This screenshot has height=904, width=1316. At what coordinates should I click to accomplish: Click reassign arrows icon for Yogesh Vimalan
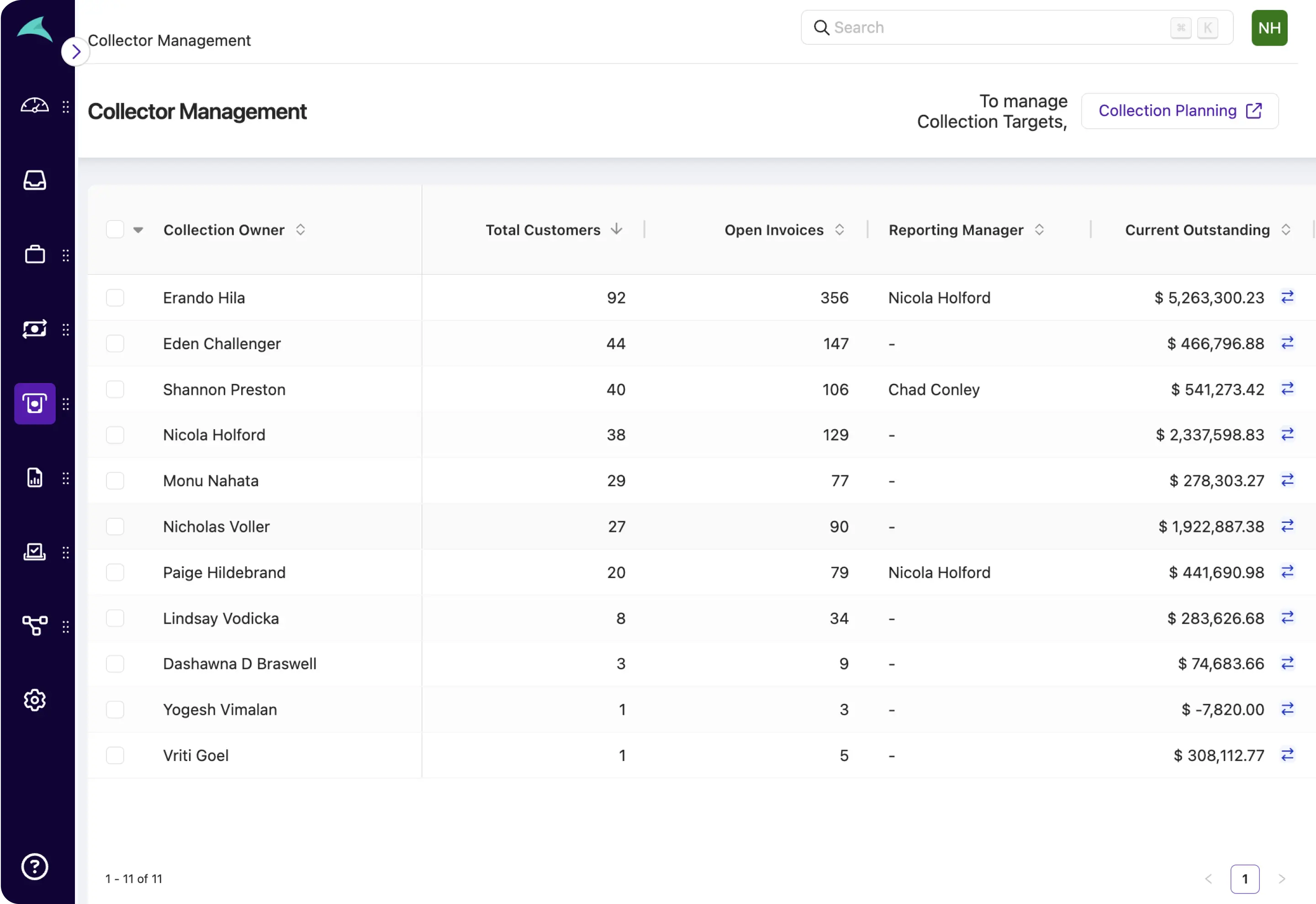[x=1287, y=709]
